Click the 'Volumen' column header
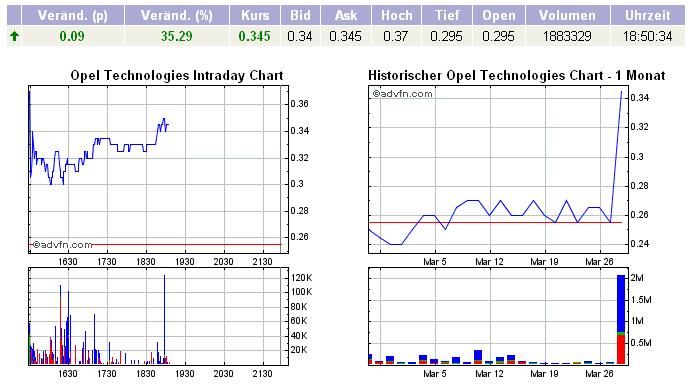This screenshot has width=688, height=385. pos(568,15)
